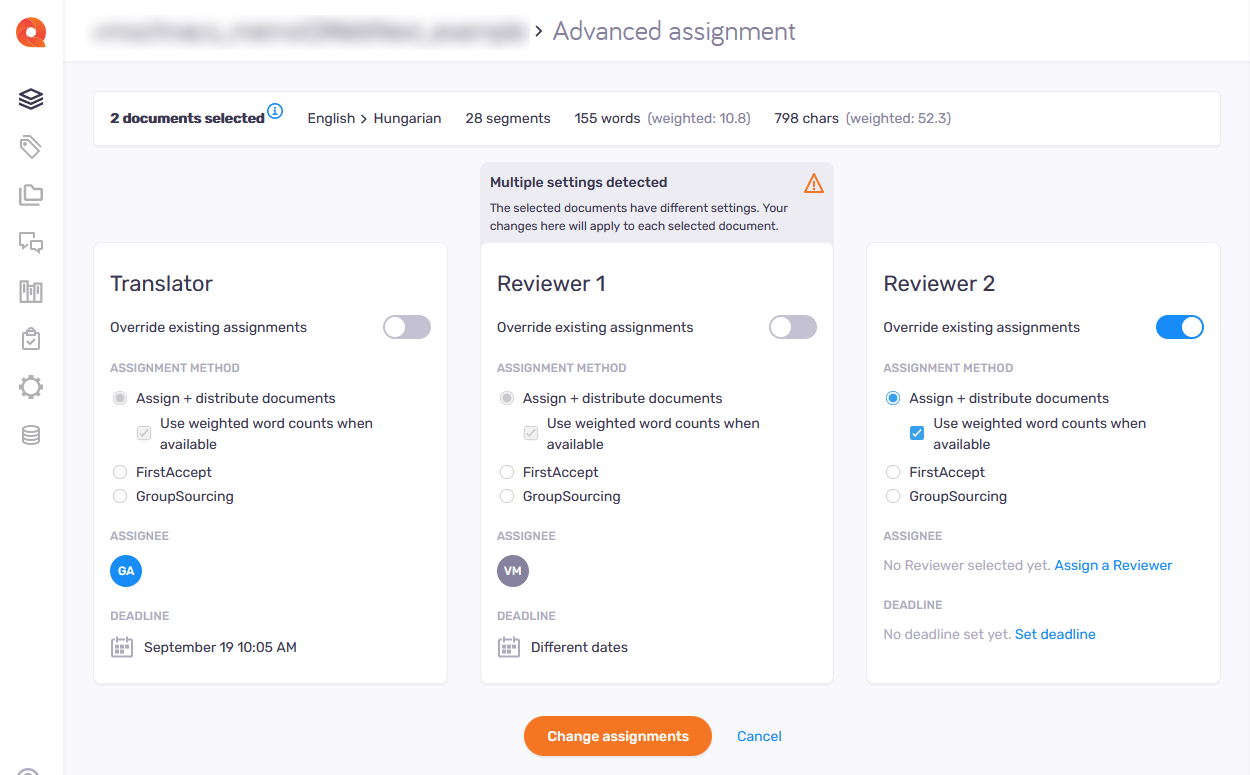The height and width of the screenshot is (775, 1250).
Task: Enable Override existing assignments for Translator
Action: pyautogui.click(x=407, y=327)
